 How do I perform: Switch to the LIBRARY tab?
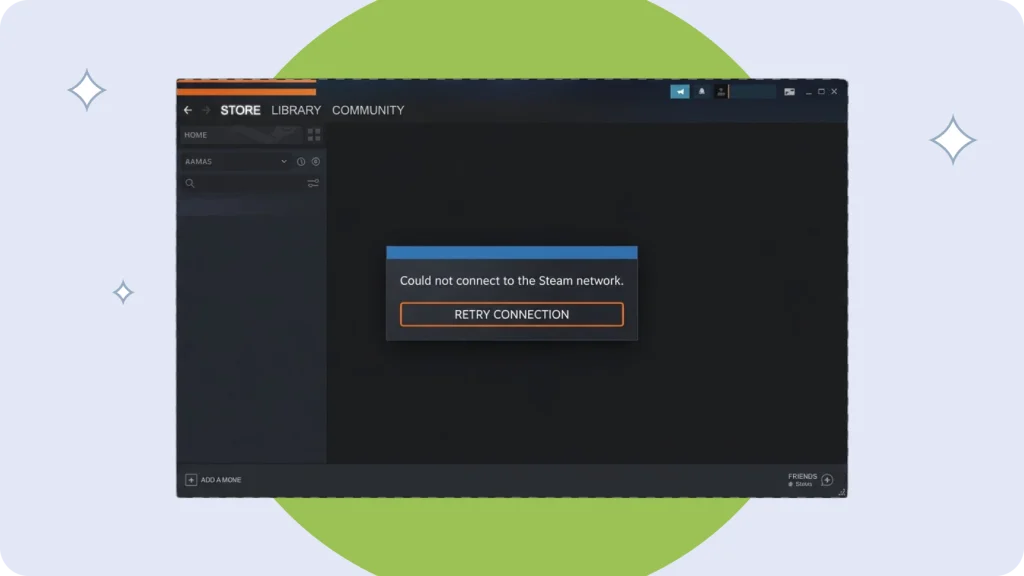point(296,110)
